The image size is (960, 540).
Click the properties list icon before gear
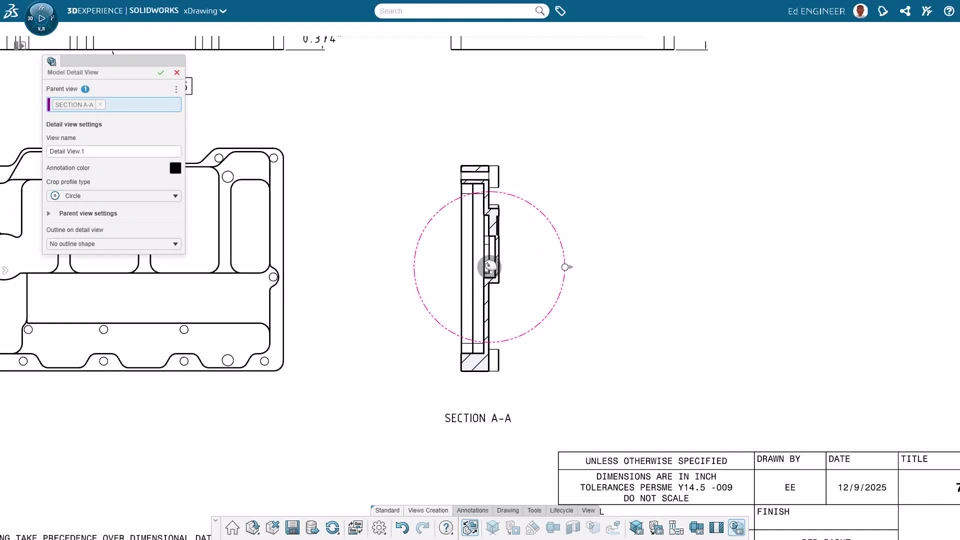pos(355,528)
